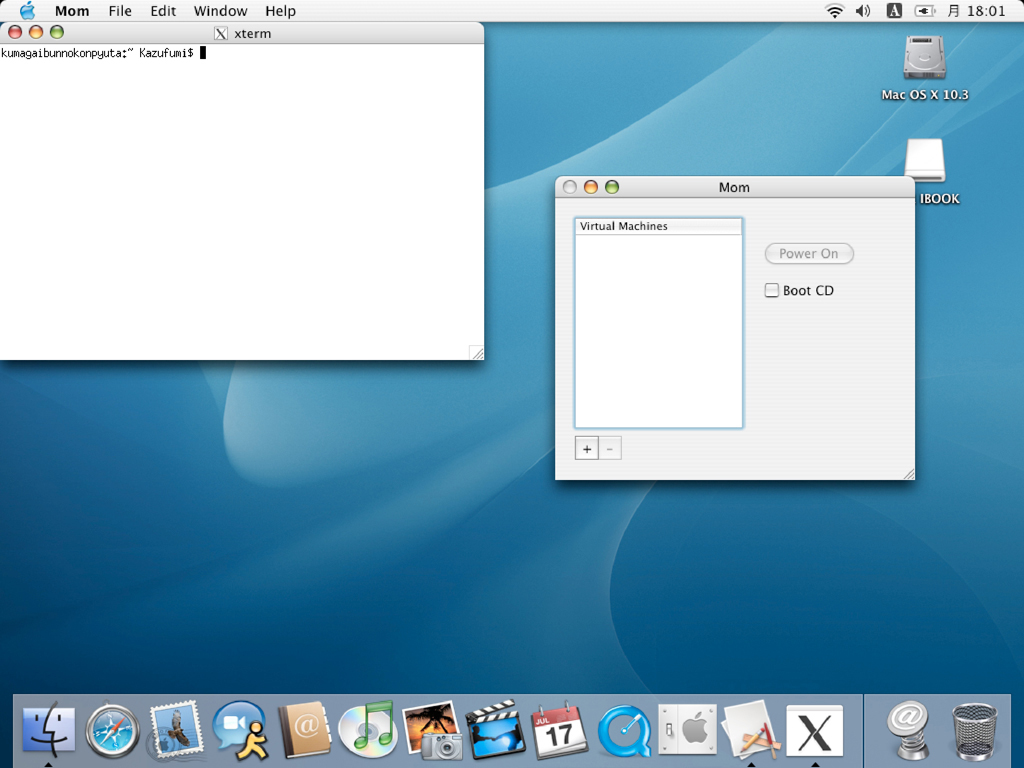Open the Window menu
The height and width of the screenshot is (768, 1024).
coord(221,10)
